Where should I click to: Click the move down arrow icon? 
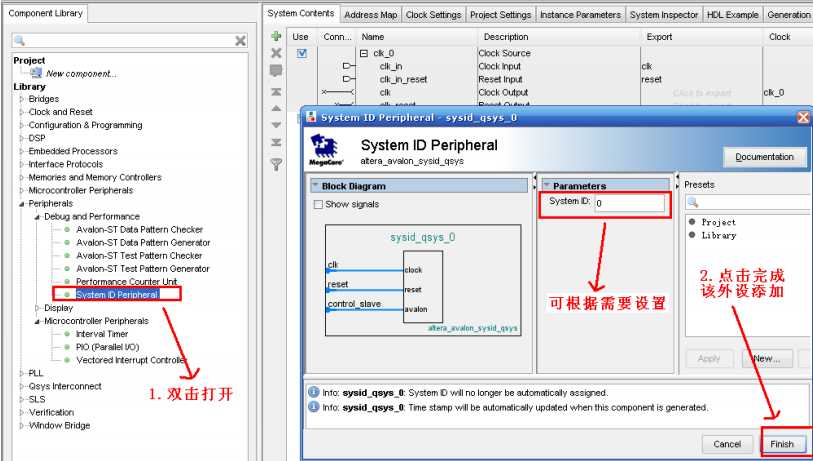276,125
